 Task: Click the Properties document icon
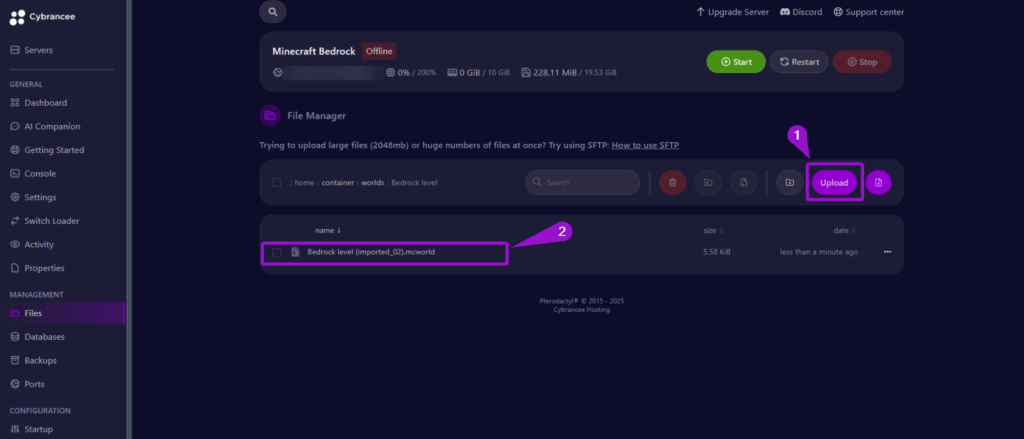tap(15, 268)
